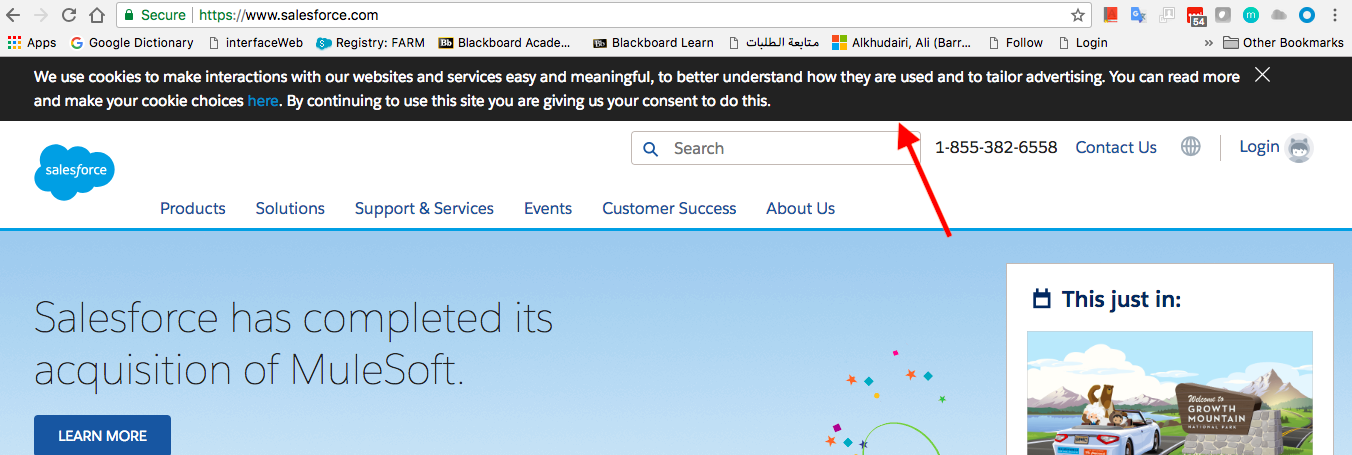
Task: Click the calendar icon beside 'This just in'
Action: pyautogui.click(x=1041, y=298)
